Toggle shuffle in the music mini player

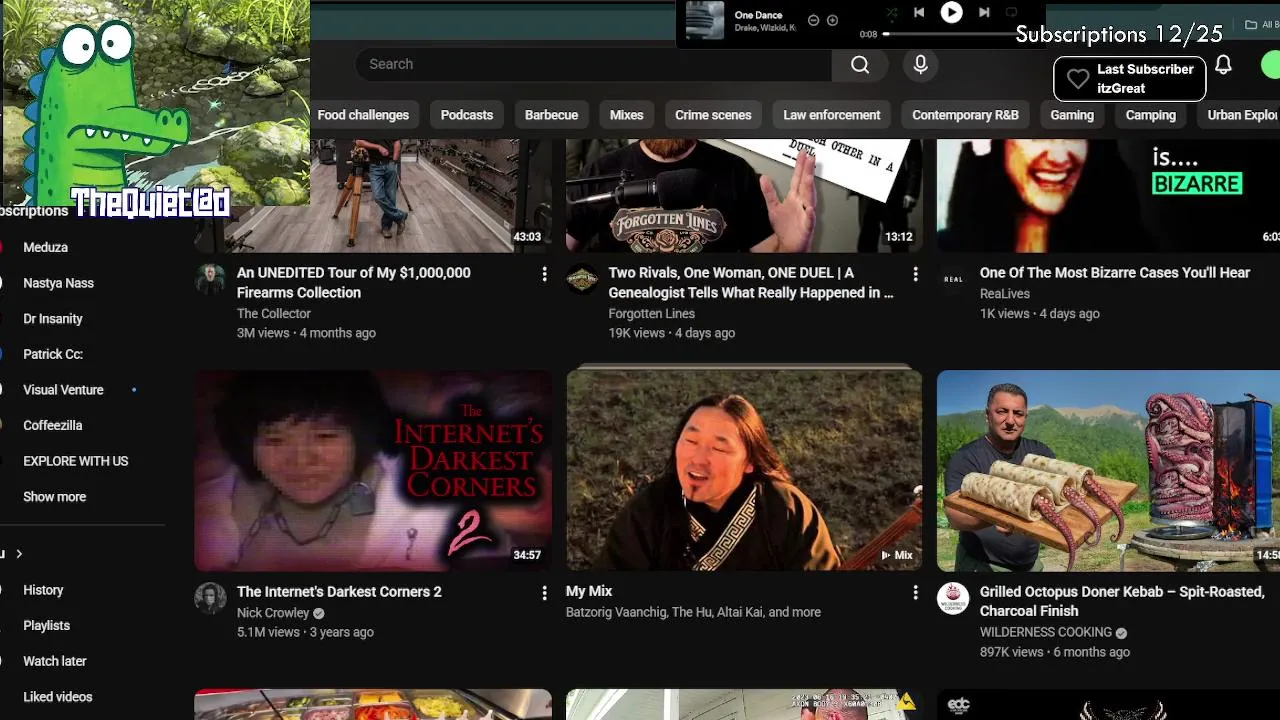pos(892,13)
